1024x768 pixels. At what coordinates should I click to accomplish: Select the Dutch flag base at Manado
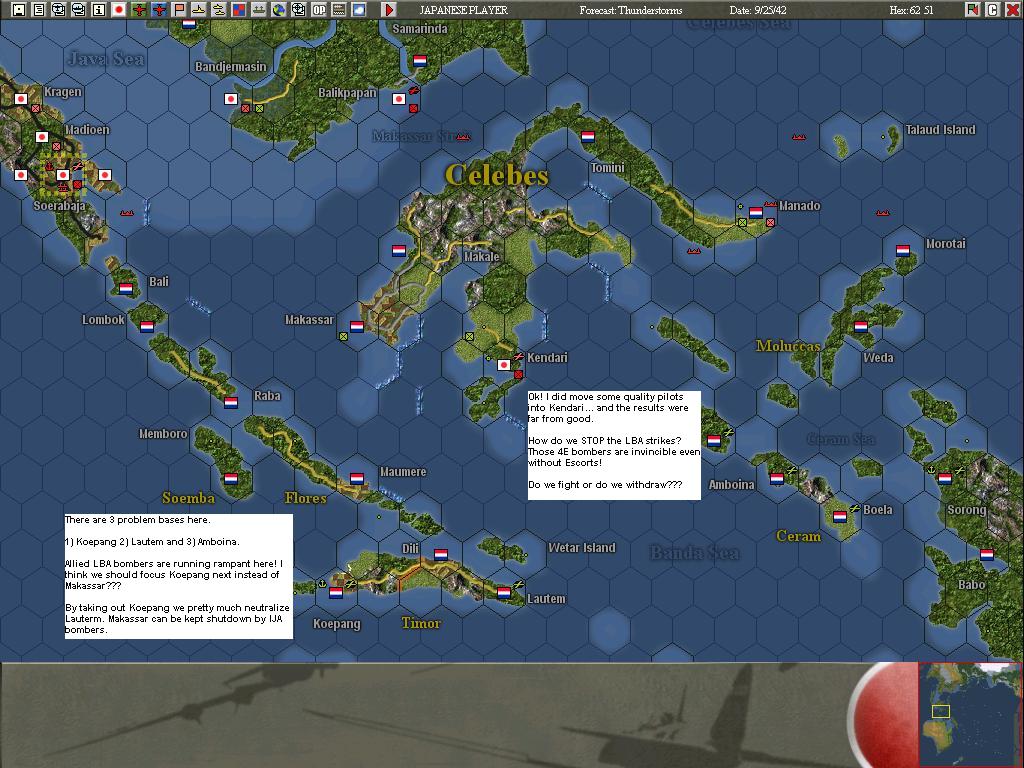(x=756, y=213)
